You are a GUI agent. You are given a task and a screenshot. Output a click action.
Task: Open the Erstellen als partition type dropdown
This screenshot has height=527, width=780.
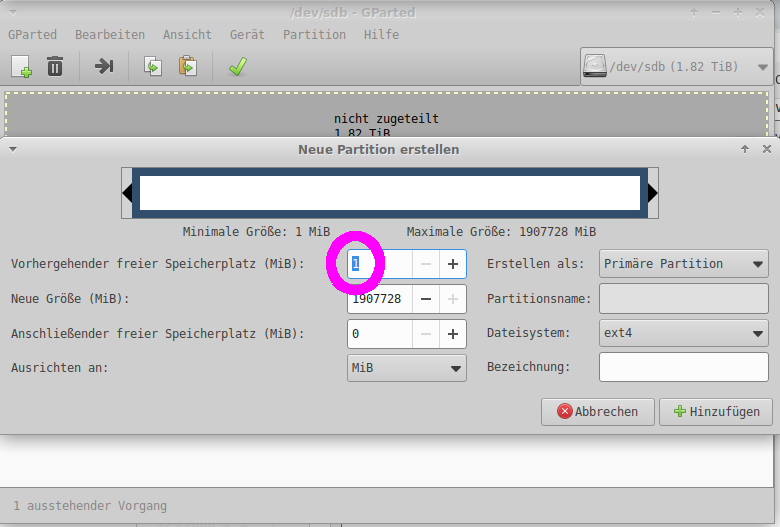pos(683,264)
